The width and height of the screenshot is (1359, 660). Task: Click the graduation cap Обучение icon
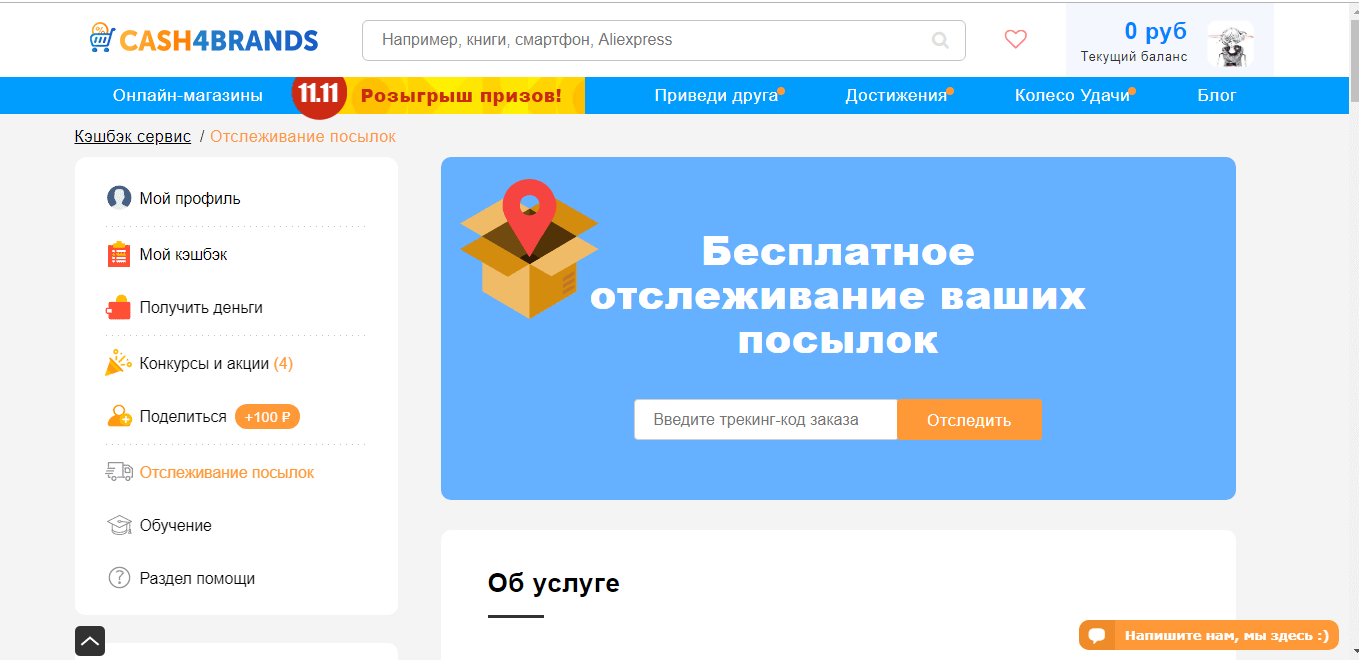coord(119,525)
